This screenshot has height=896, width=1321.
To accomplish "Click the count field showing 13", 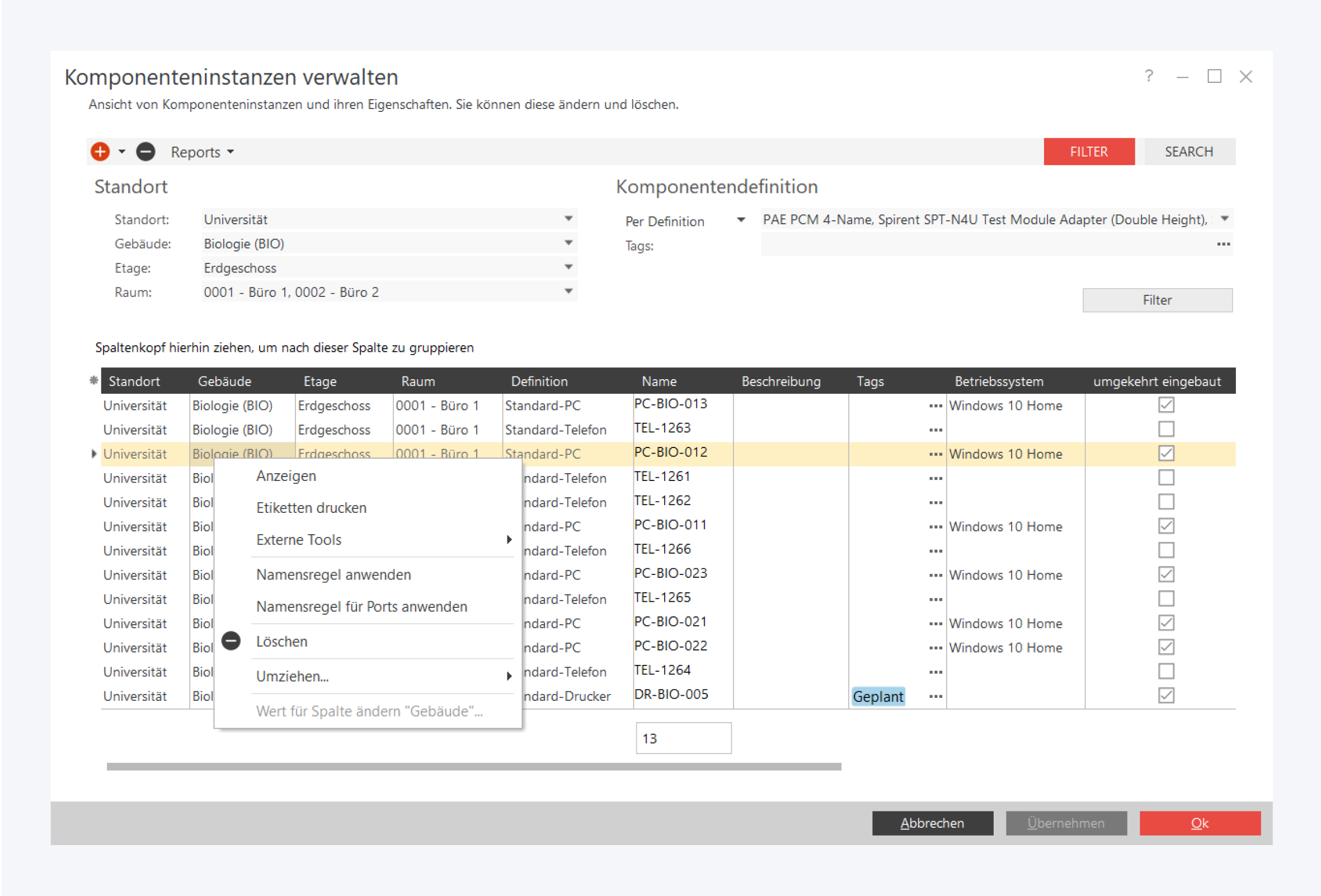I will tap(683, 738).
